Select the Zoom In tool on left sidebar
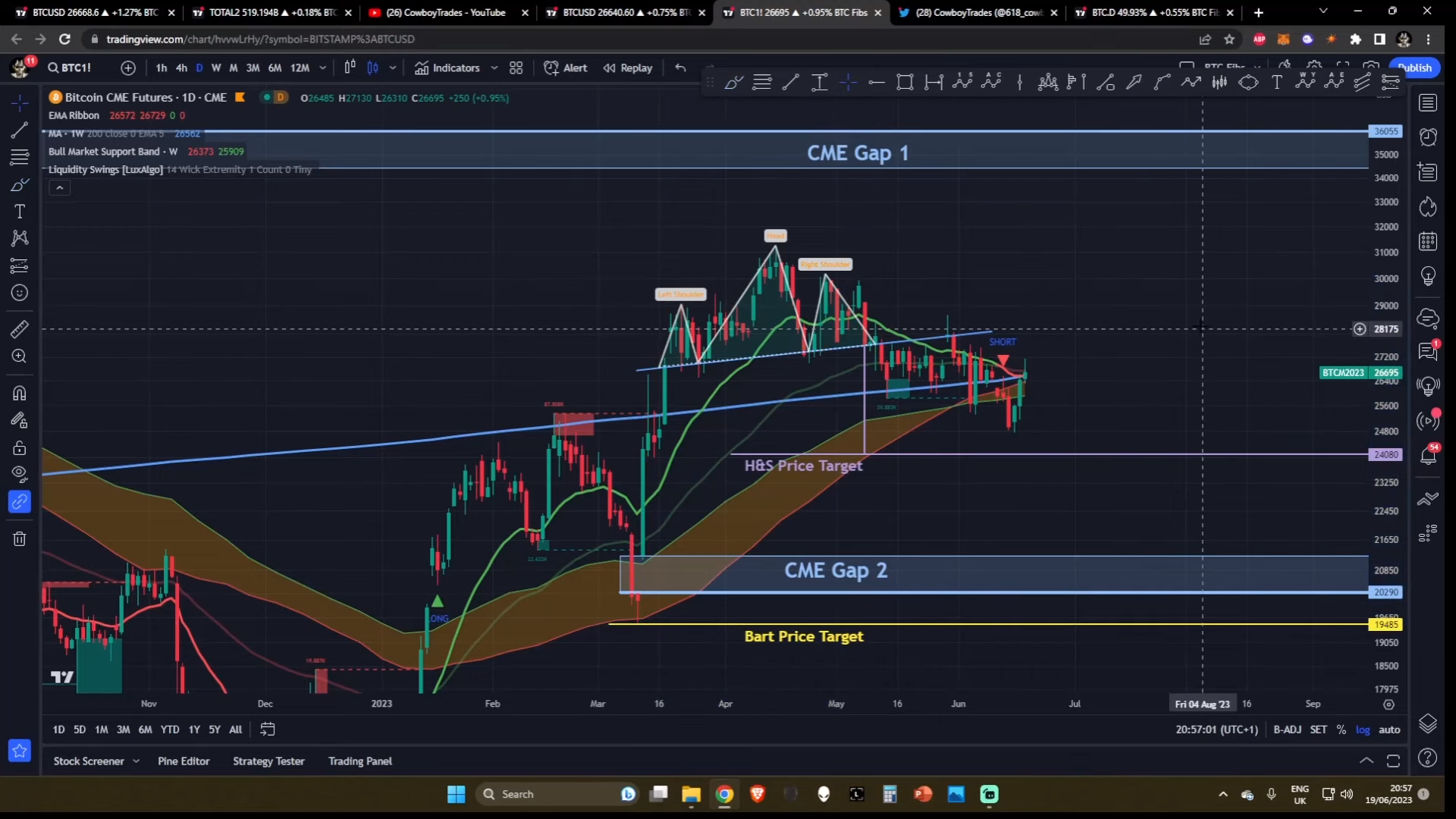This screenshot has width=1456, height=819. [x=19, y=356]
